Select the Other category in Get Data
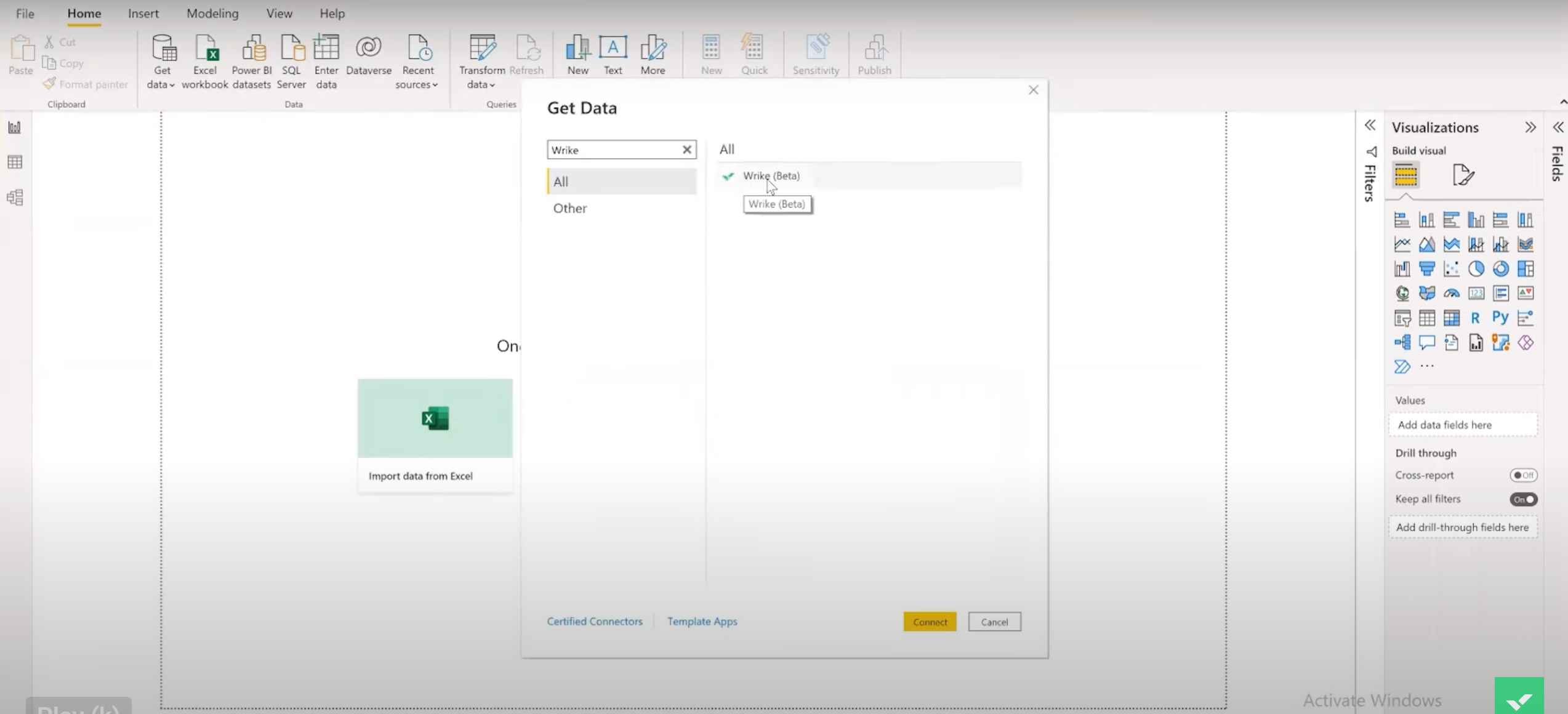This screenshot has width=1568, height=714. [x=570, y=208]
